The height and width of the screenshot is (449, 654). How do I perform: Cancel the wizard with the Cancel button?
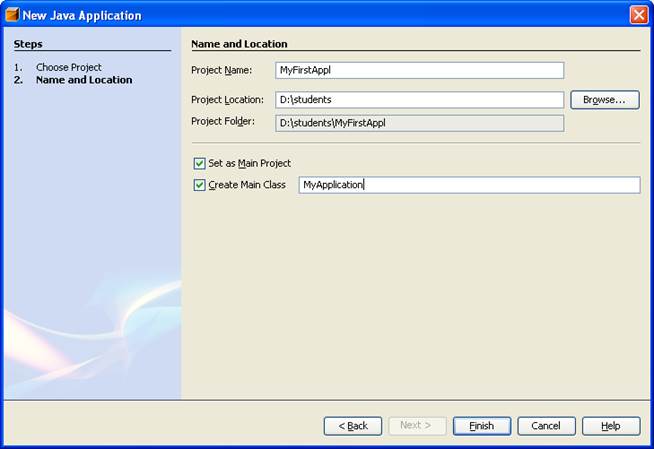546,426
